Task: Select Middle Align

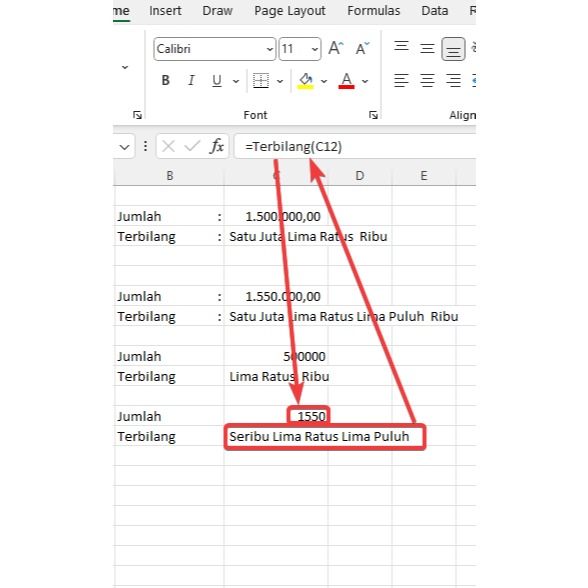Action: point(427,48)
